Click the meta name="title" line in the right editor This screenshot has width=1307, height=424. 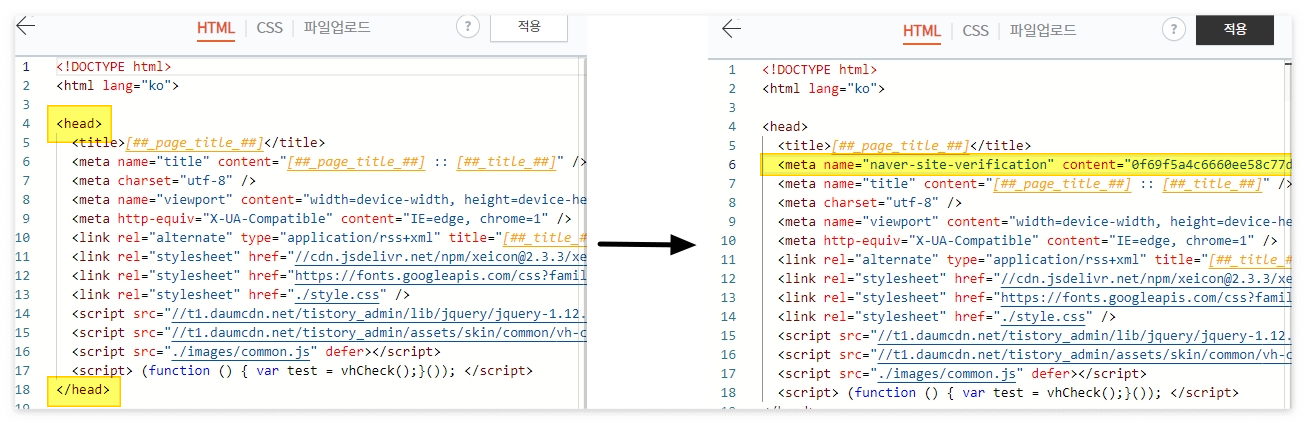click(1035, 184)
